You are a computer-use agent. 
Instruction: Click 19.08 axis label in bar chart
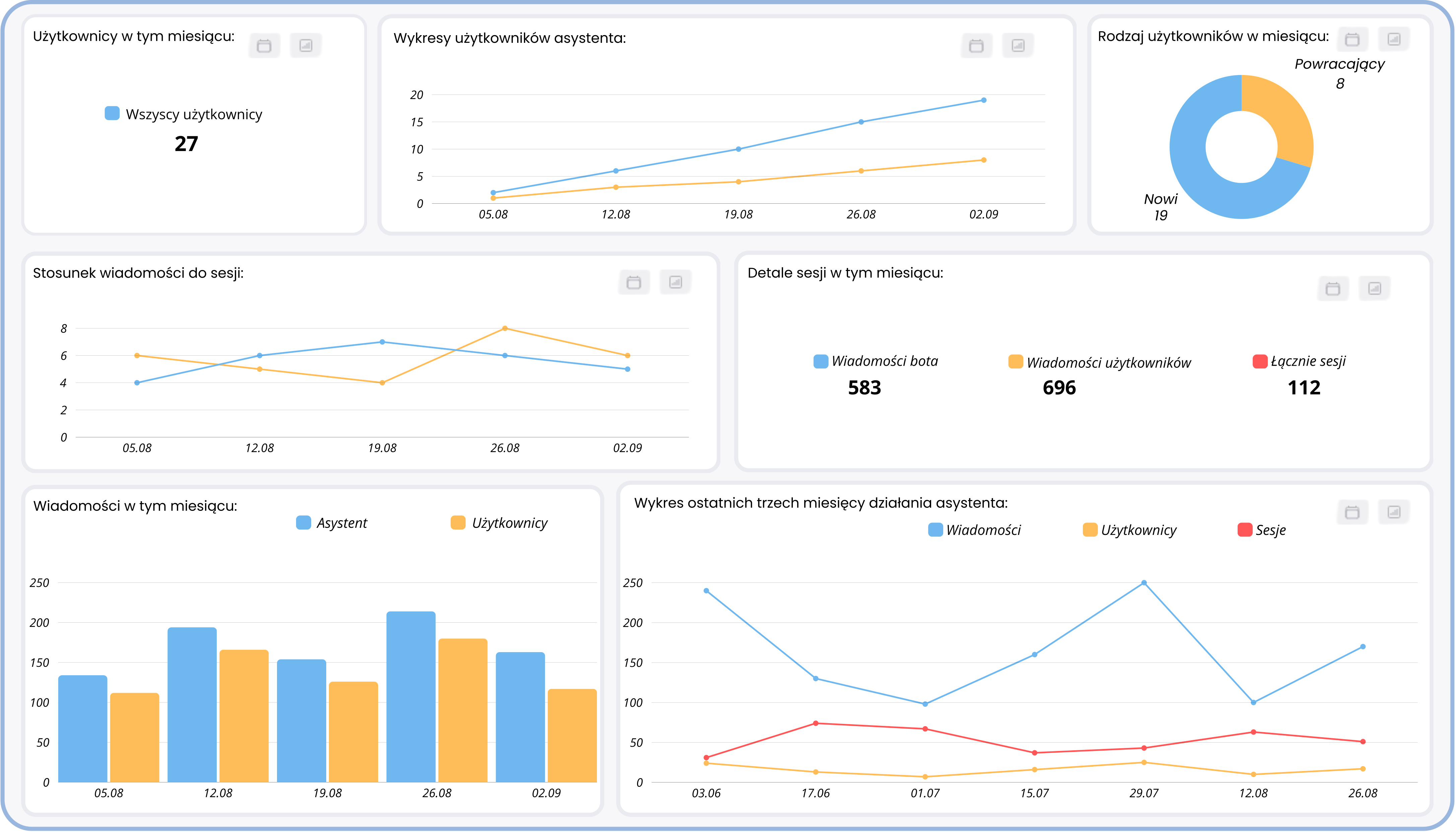click(x=328, y=793)
